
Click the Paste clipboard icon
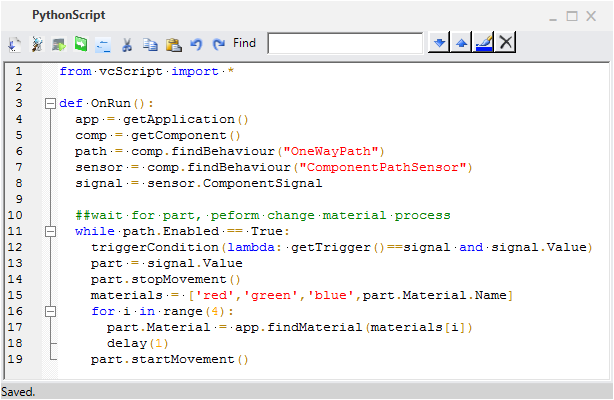click(x=173, y=44)
